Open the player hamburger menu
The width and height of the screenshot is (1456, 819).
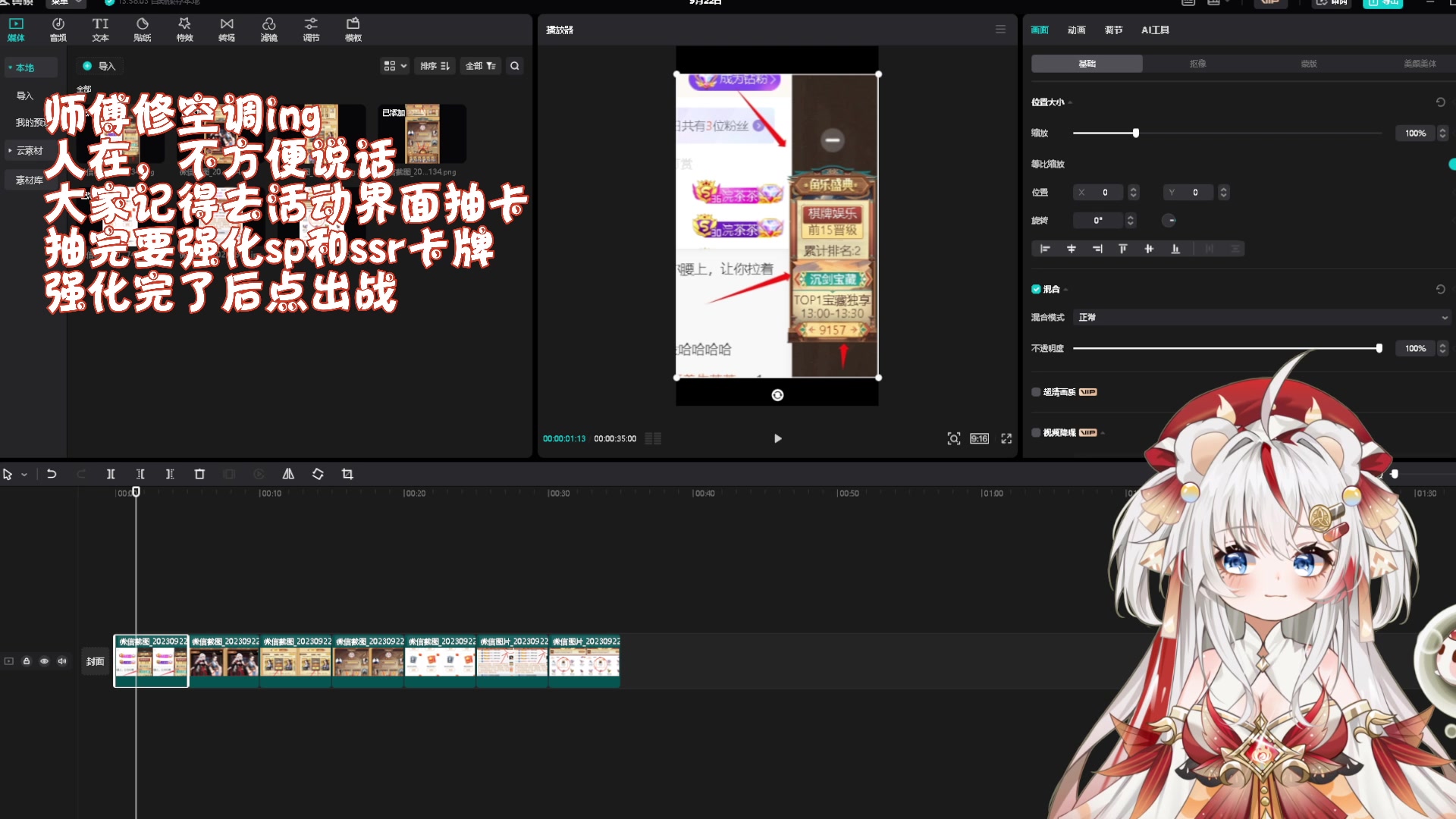click(1000, 30)
